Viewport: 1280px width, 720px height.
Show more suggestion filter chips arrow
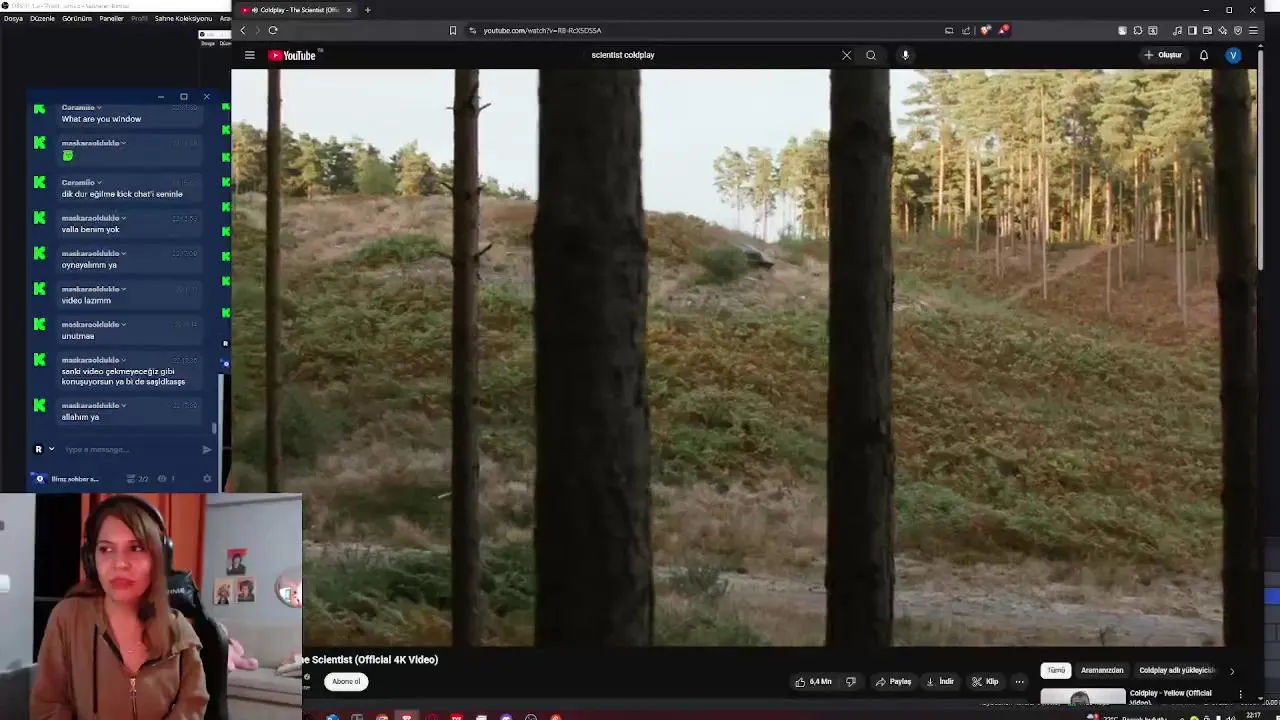1232,671
